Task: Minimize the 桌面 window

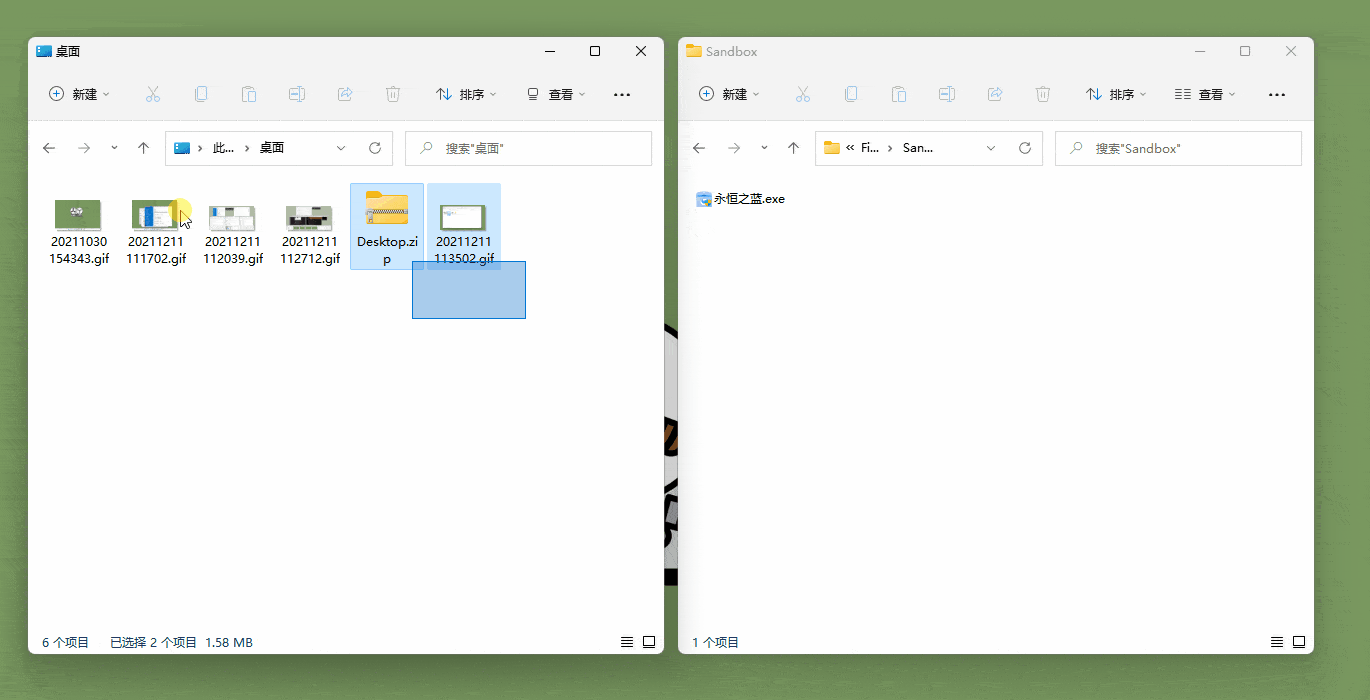Action: coord(549,51)
